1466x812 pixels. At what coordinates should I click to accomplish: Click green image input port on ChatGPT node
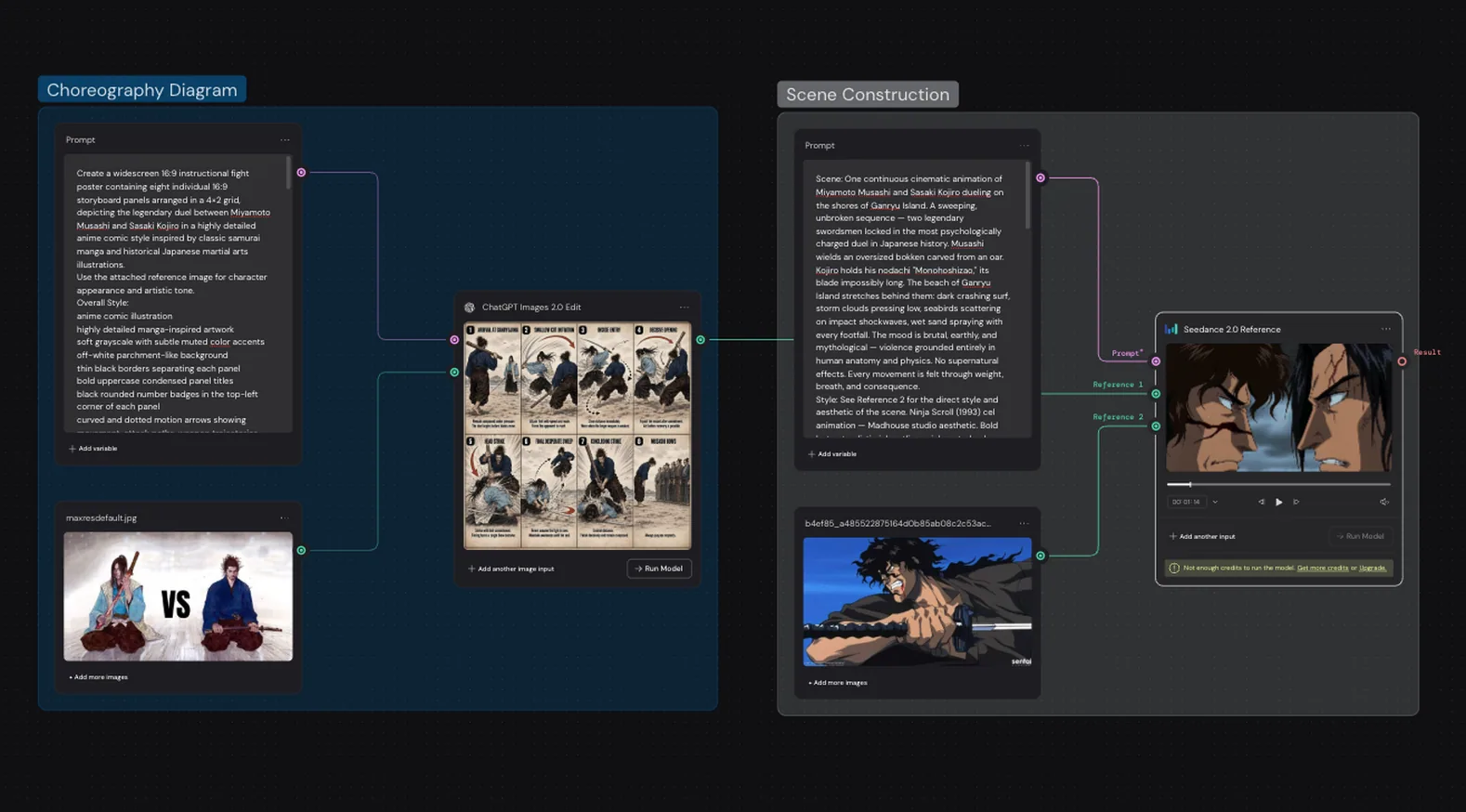pyautogui.click(x=454, y=373)
